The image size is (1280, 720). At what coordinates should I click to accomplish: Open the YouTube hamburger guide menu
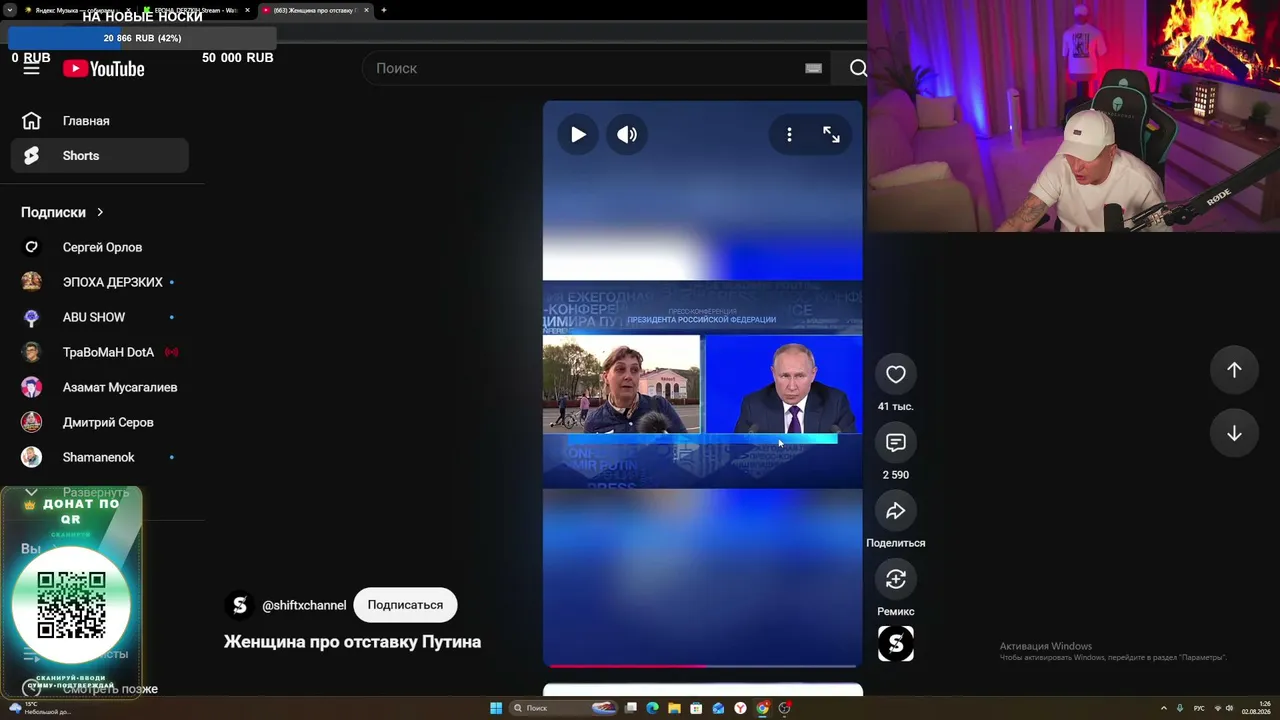32,69
